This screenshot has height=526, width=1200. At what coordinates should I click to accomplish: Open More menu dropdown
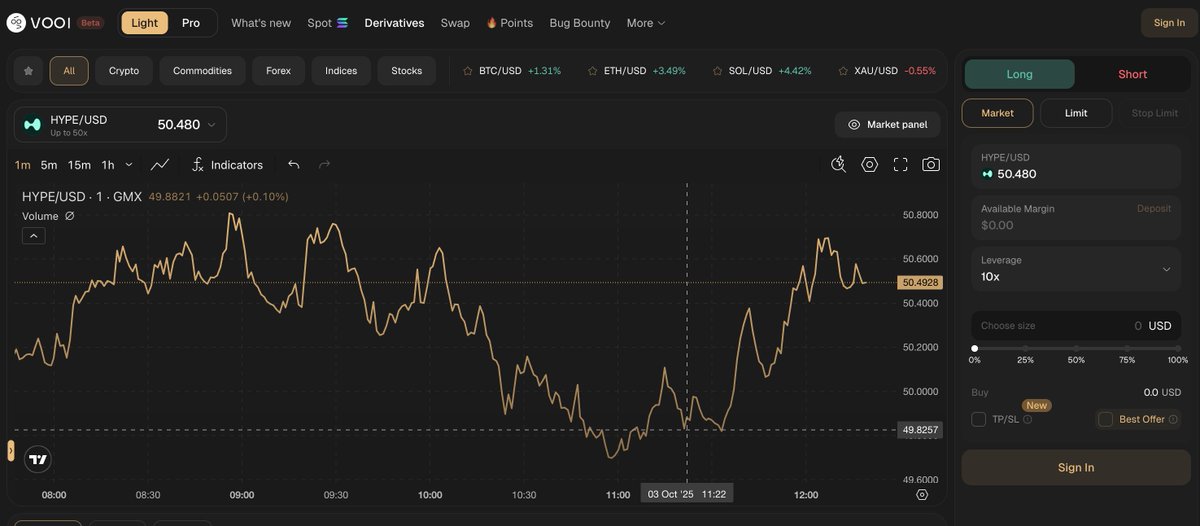[x=645, y=23]
